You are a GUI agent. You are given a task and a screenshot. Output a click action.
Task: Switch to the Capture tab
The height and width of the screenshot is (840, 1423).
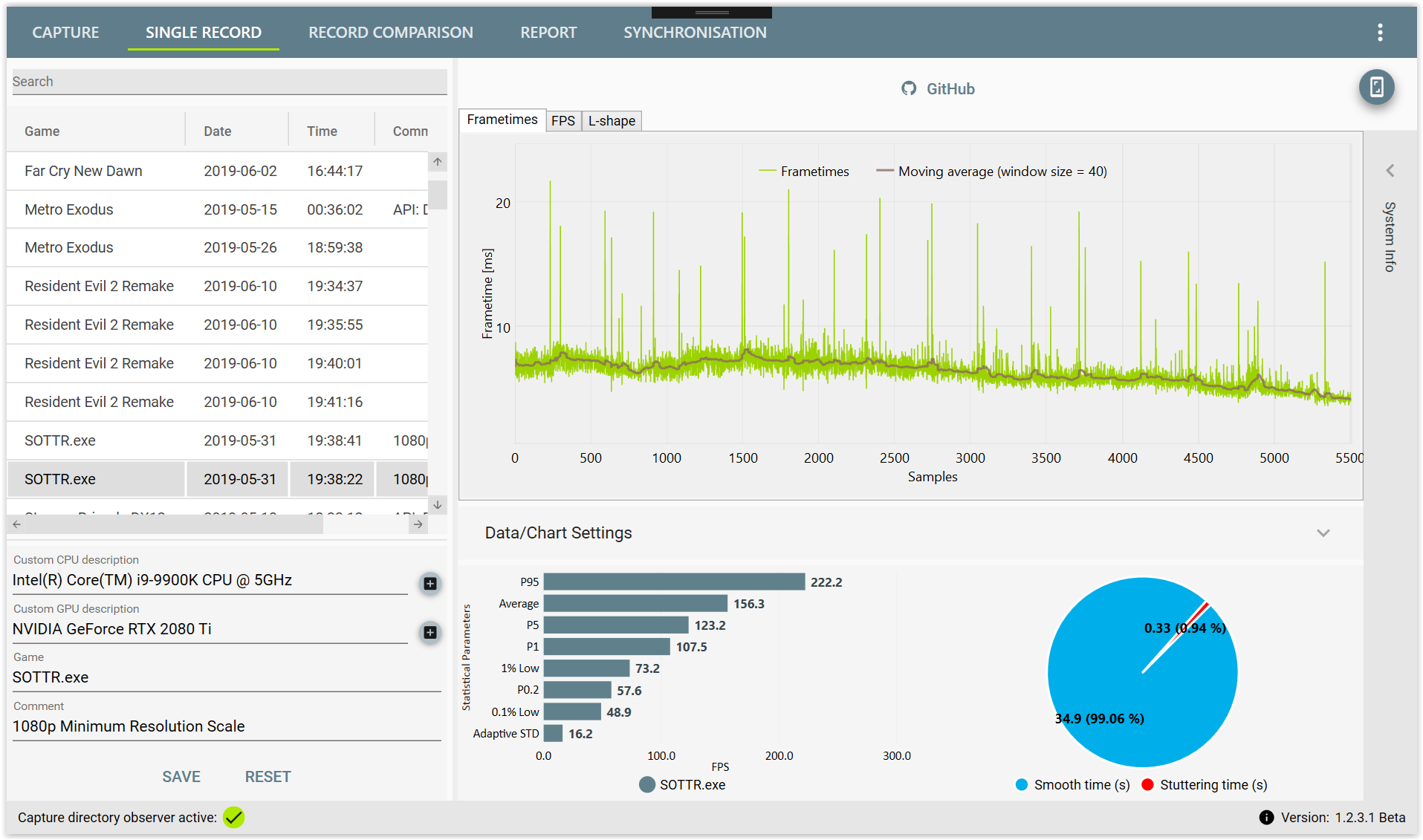pos(65,33)
